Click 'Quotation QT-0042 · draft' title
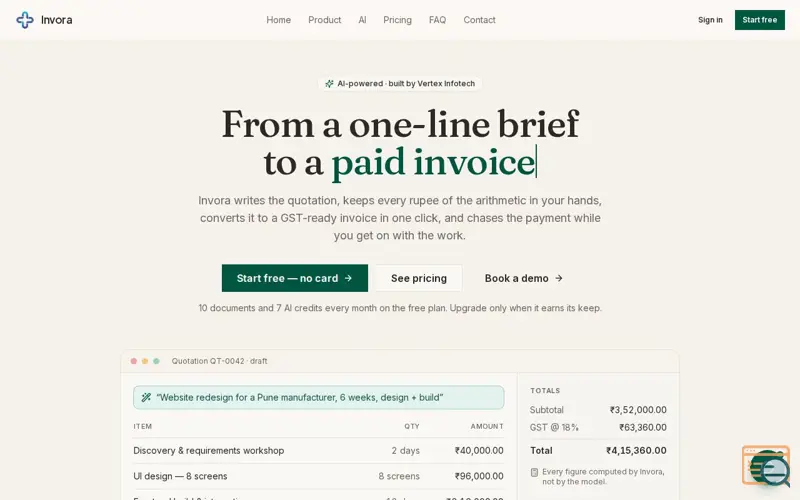The height and width of the screenshot is (500, 800). 219,361
